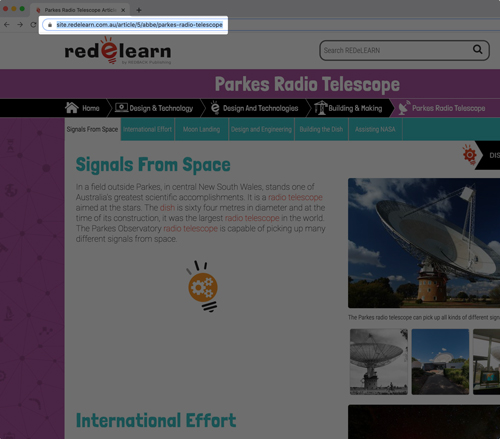This screenshot has height=439, width=500.
Task: Click the orange lightbulb gears icon
Action: coord(202,286)
